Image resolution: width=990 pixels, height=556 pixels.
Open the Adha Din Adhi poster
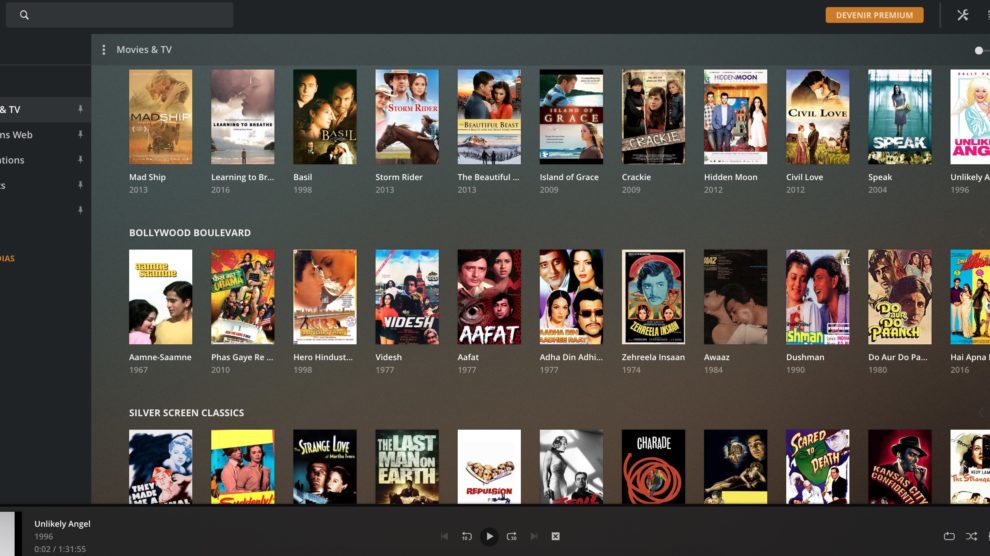pyautogui.click(x=571, y=297)
